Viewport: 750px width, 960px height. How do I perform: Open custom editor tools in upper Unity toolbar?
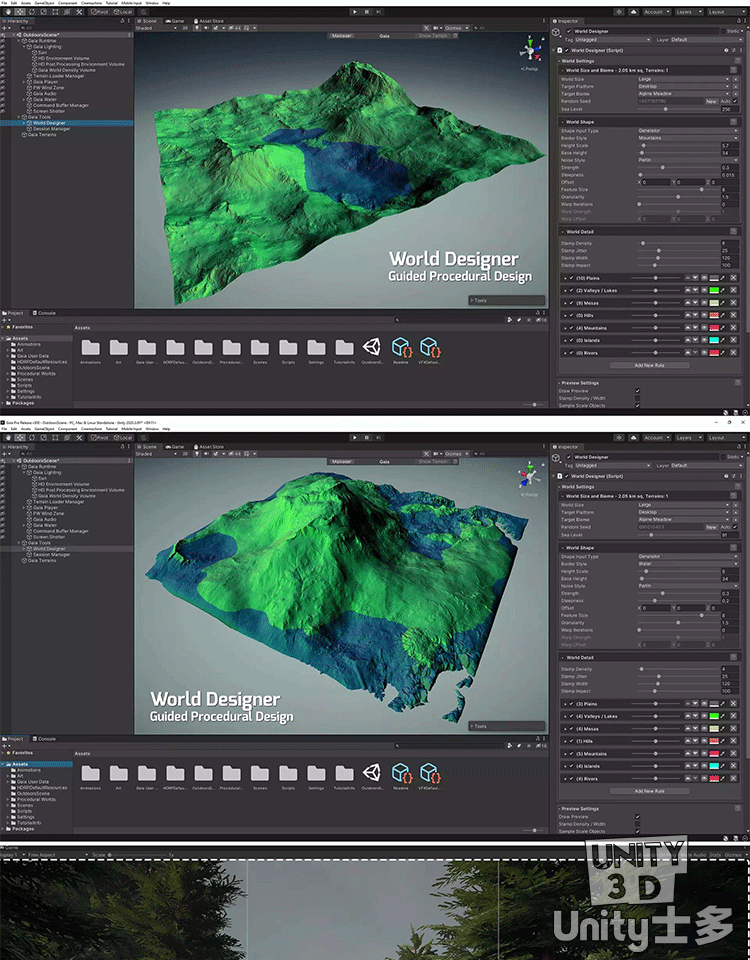[79, 12]
